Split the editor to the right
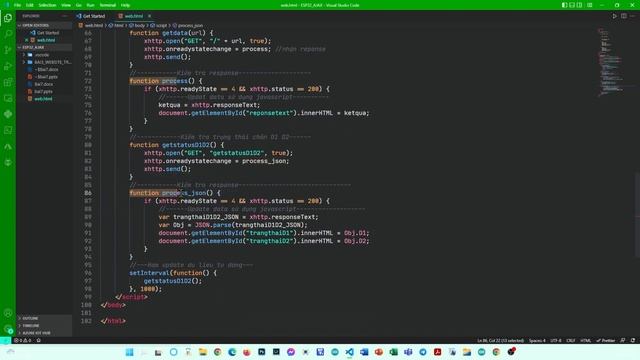This screenshot has height=360, width=640. 624,16
